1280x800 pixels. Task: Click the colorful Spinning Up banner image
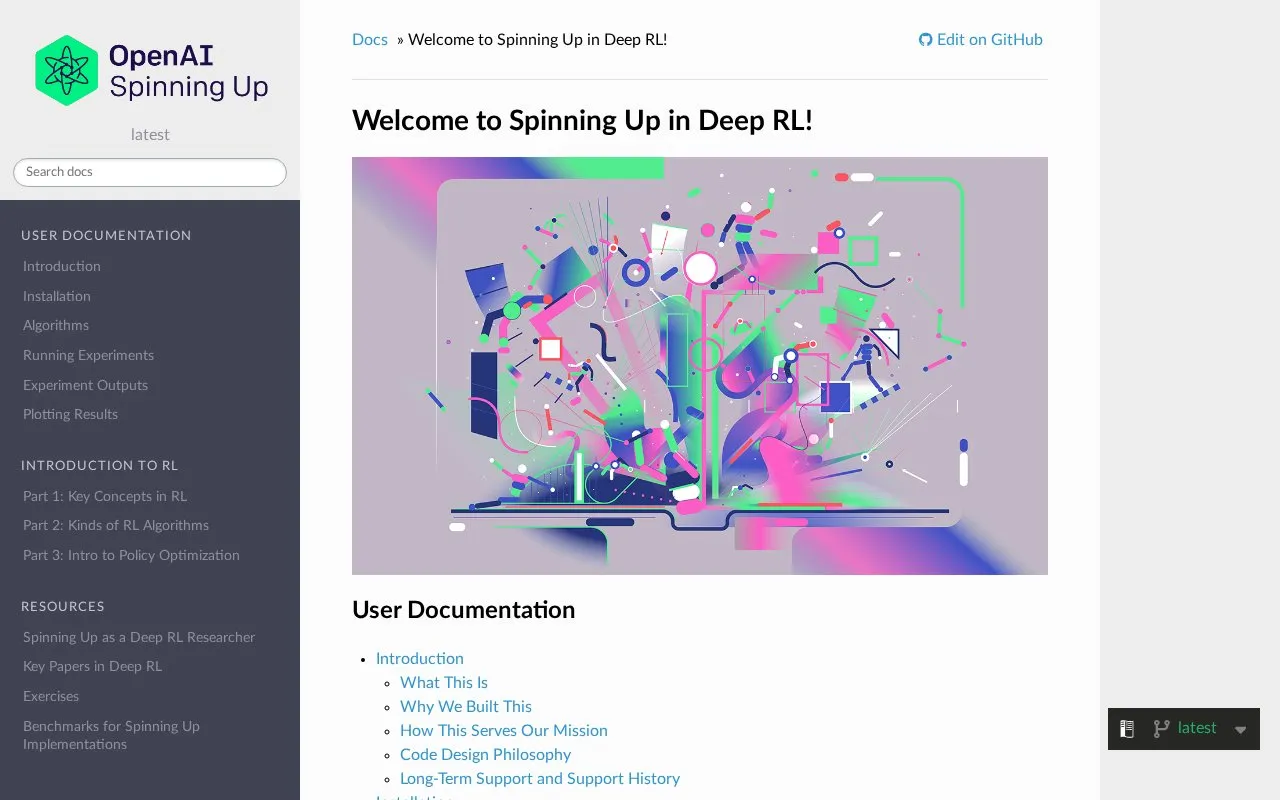700,366
